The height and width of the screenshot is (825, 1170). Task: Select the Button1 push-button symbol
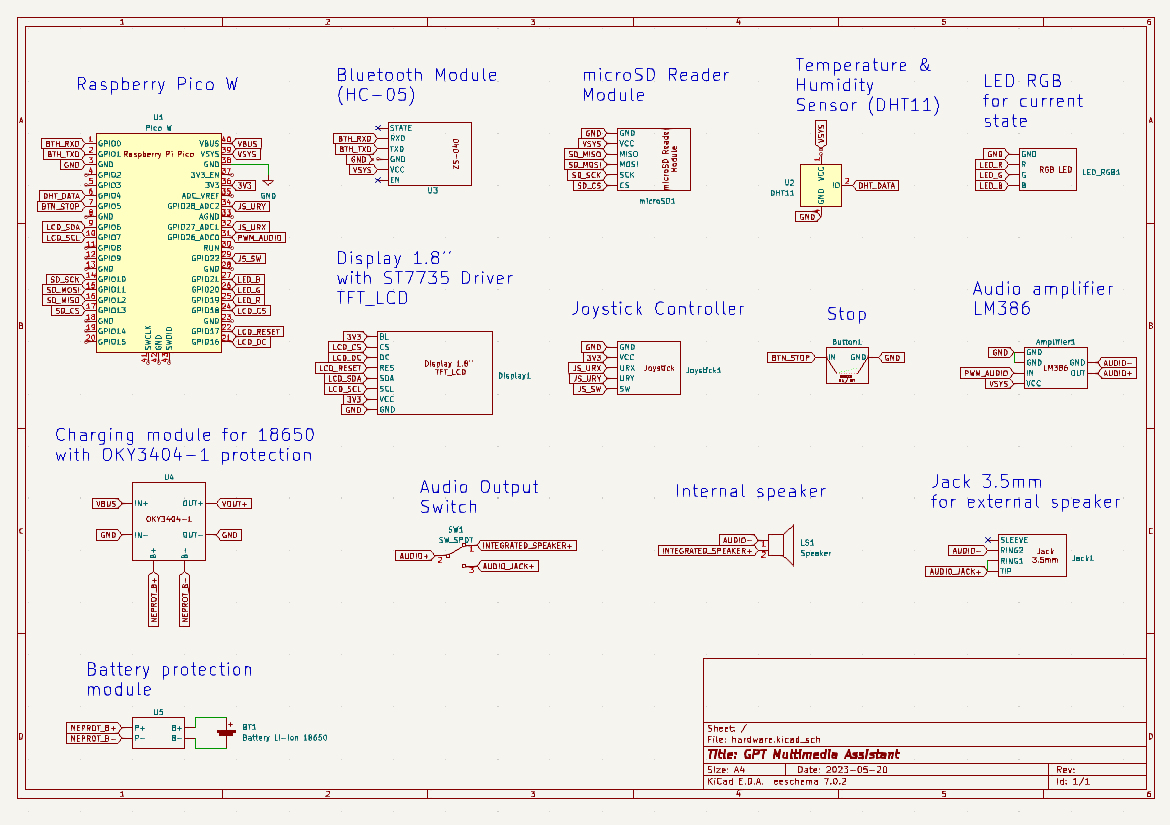pos(847,366)
